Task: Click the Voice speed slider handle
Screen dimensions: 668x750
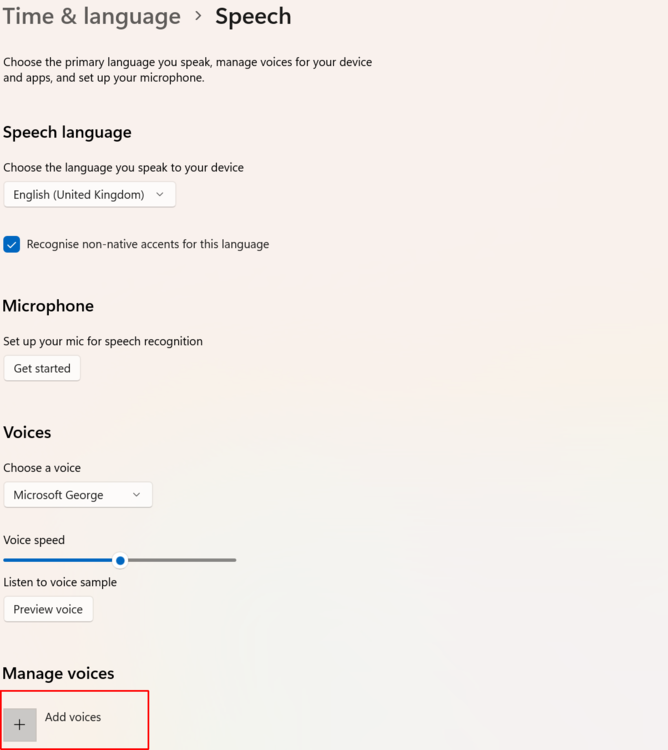Action: coord(120,560)
